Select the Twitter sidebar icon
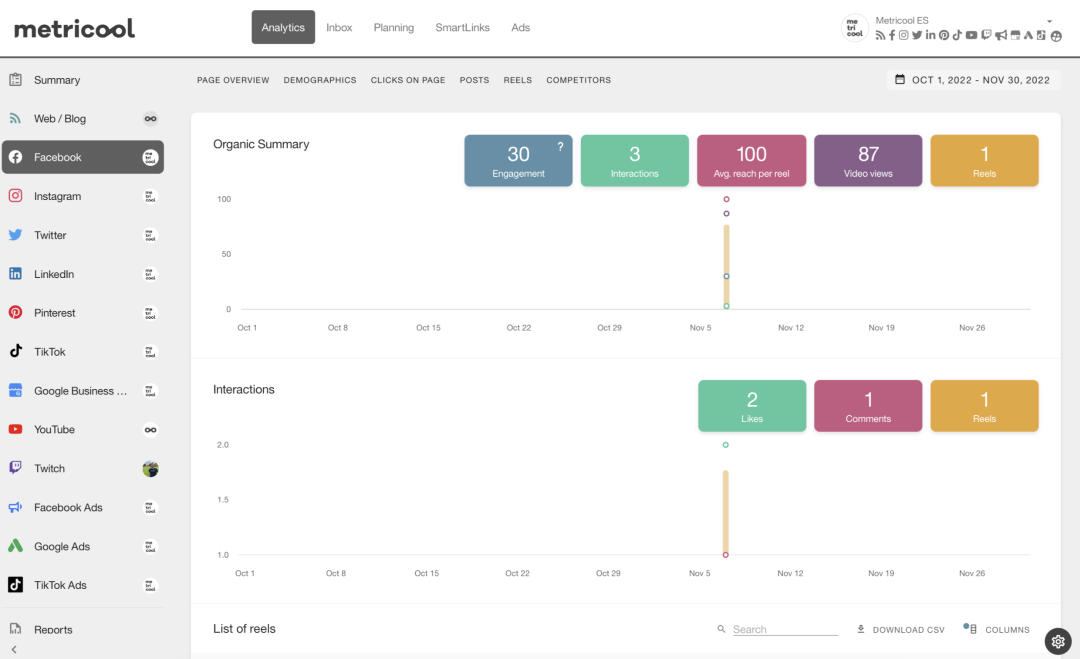Viewport: 1080px width, 659px height. click(x=15, y=235)
